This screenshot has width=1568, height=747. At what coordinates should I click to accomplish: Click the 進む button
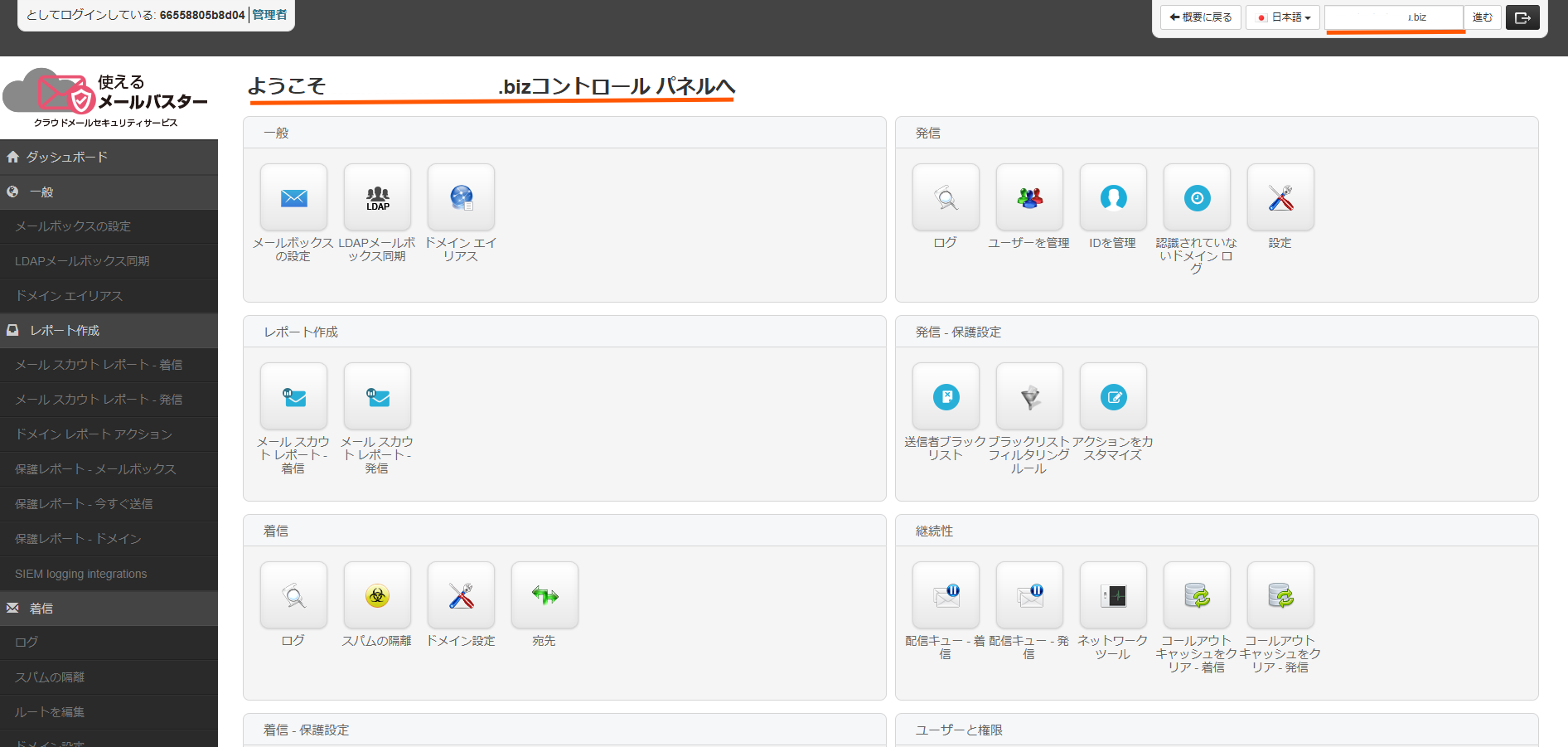coord(1483,17)
